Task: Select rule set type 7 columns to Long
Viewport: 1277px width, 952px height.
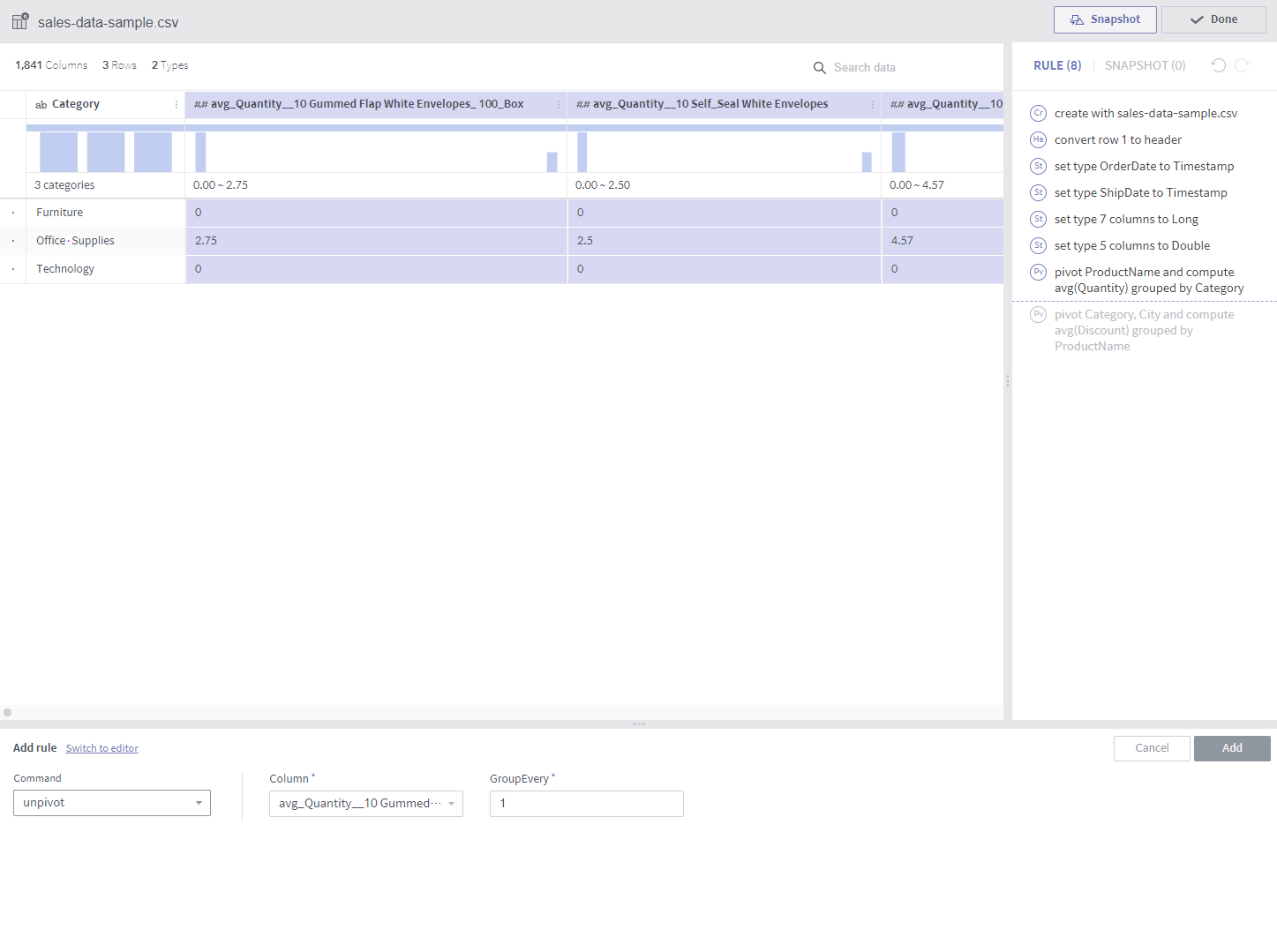Action: (x=1126, y=219)
